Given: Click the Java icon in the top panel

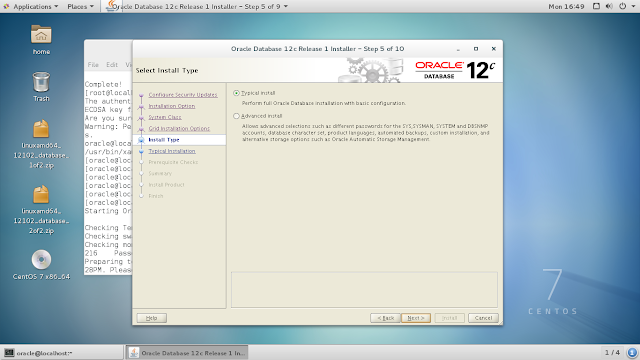Looking at the screenshot, I should (x=111, y=6).
